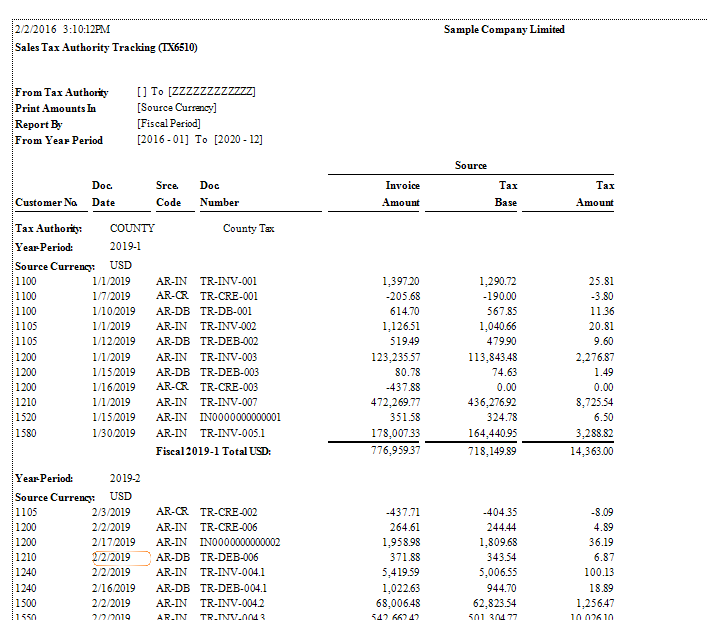Image resolution: width=708 pixels, height=620 pixels.
Task: Select the total tax base 718,149.89
Action: (x=492, y=451)
